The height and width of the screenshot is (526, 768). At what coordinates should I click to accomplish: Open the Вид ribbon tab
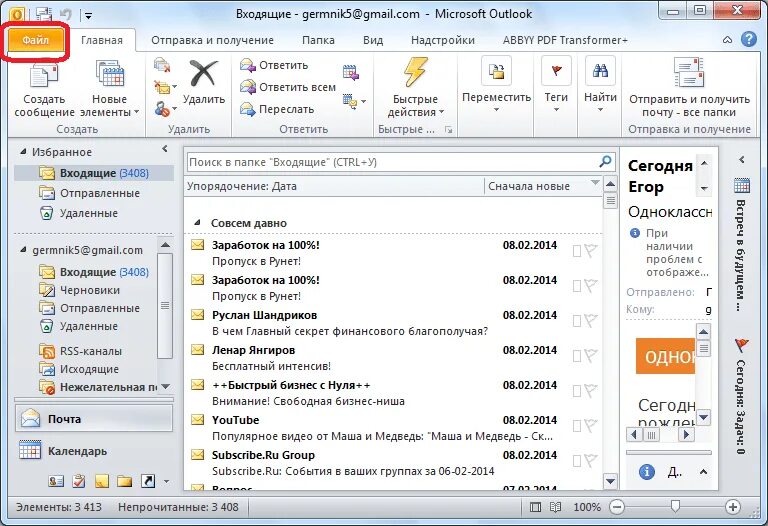click(x=373, y=40)
